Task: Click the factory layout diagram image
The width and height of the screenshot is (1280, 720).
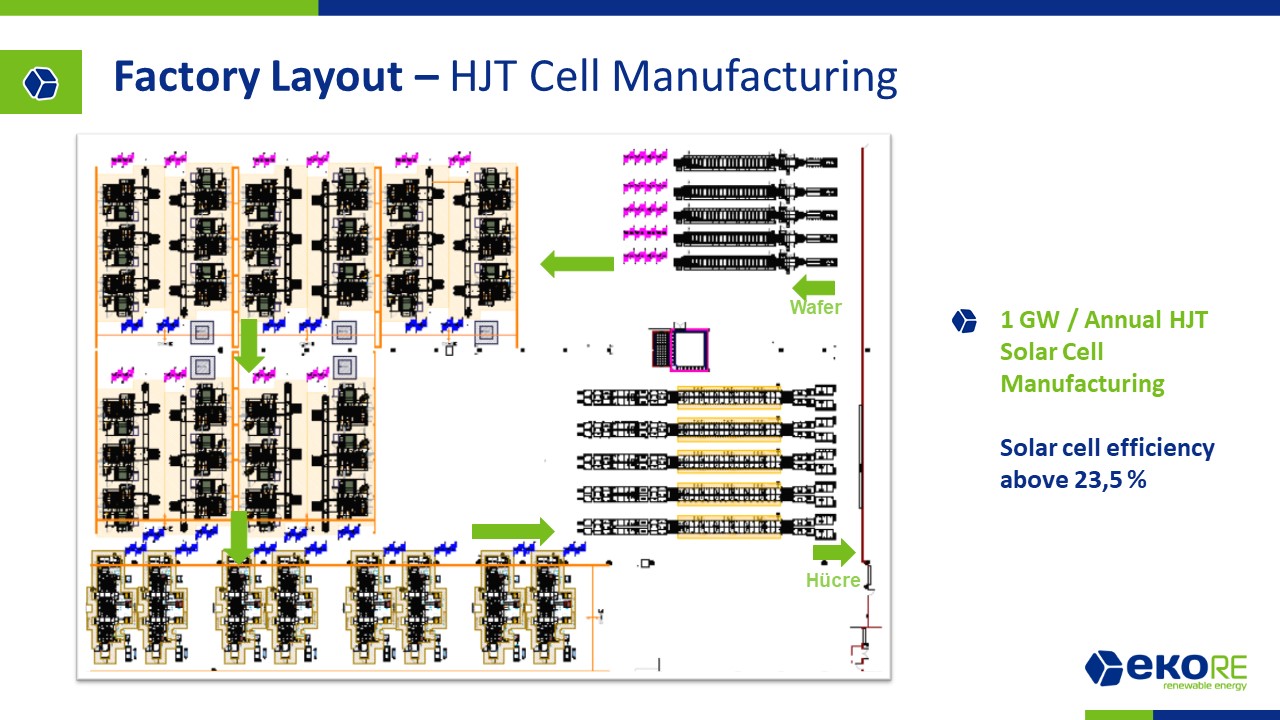Action: (485, 407)
